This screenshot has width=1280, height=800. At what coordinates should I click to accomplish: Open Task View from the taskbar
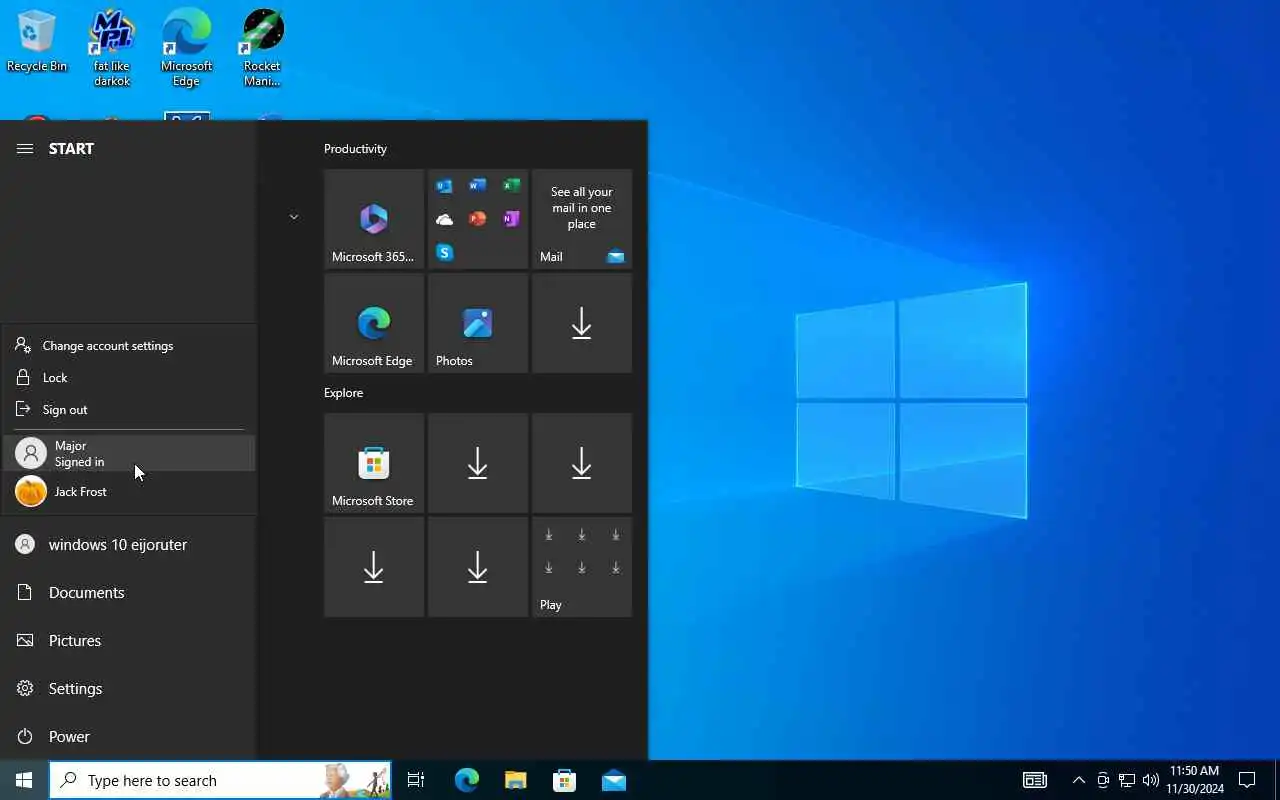[x=416, y=780]
